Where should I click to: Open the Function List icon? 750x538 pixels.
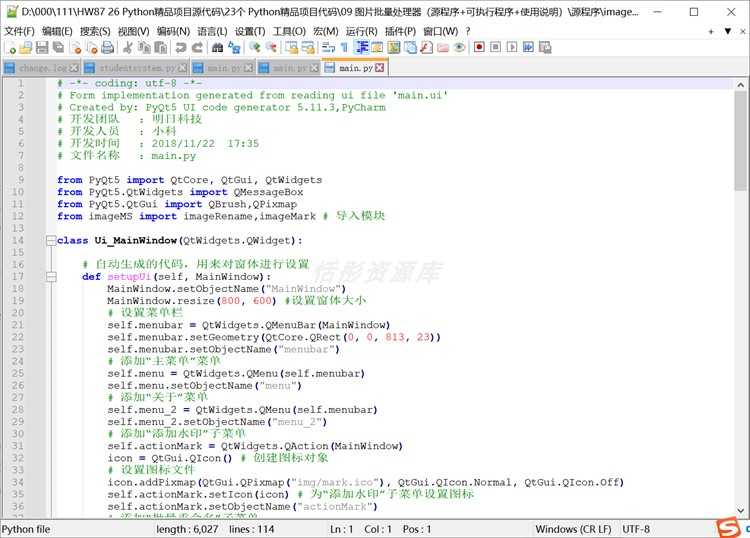coord(427,47)
